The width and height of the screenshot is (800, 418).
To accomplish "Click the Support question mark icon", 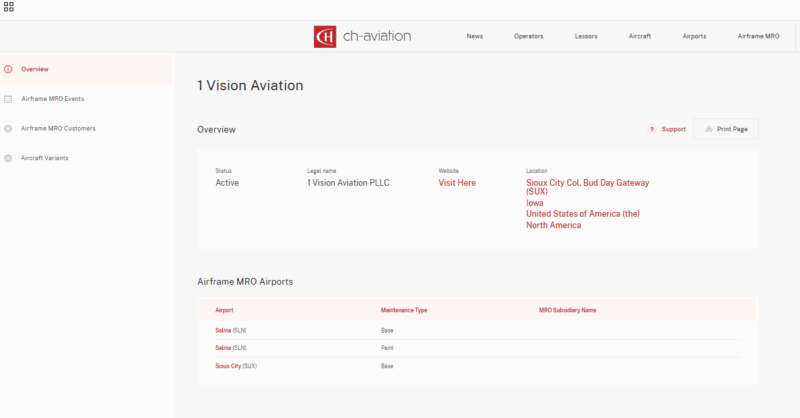I will coord(651,129).
